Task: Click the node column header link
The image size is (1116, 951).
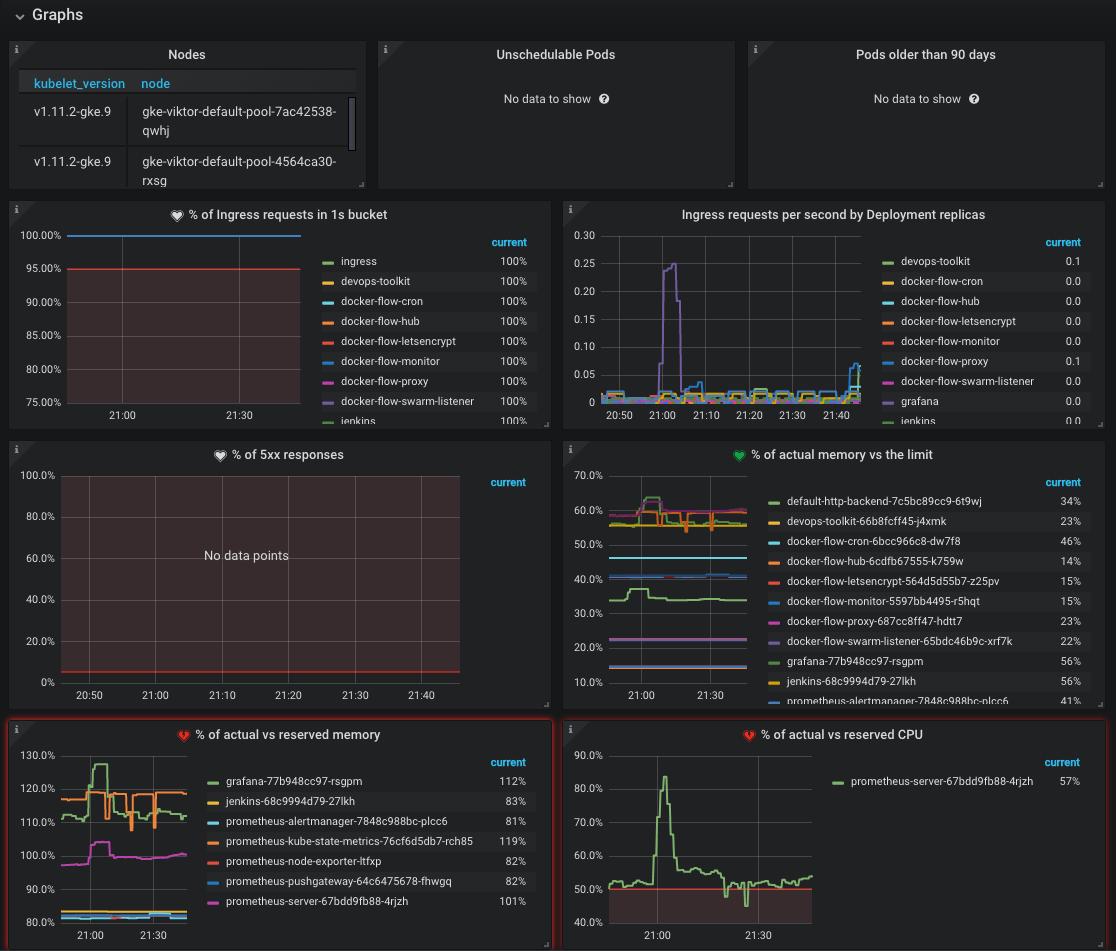Action: click(155, 83)
